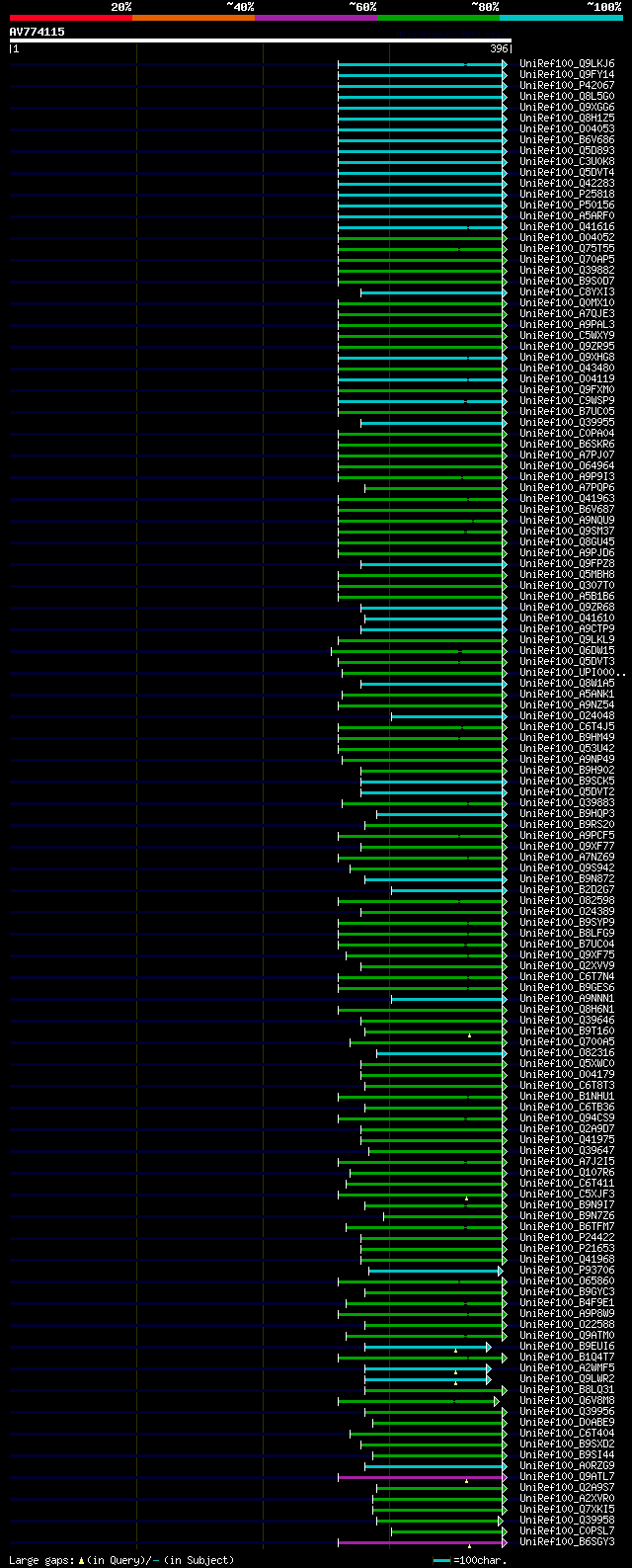Click the UniRef100_A5ARF0 label
632x1568 pixels.
pos(567,215)
